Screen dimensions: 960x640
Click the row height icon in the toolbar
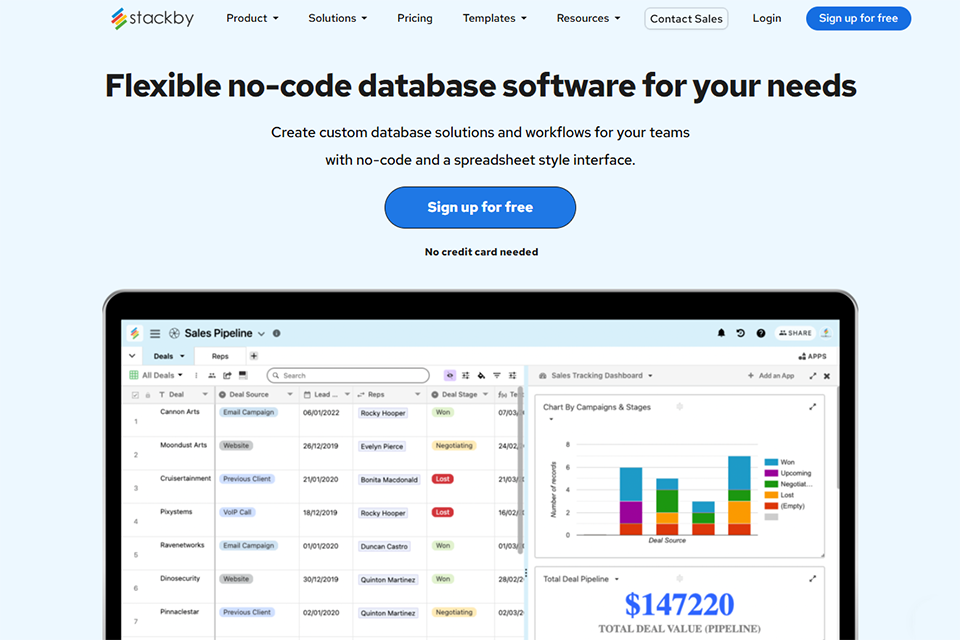coord(243,375)
